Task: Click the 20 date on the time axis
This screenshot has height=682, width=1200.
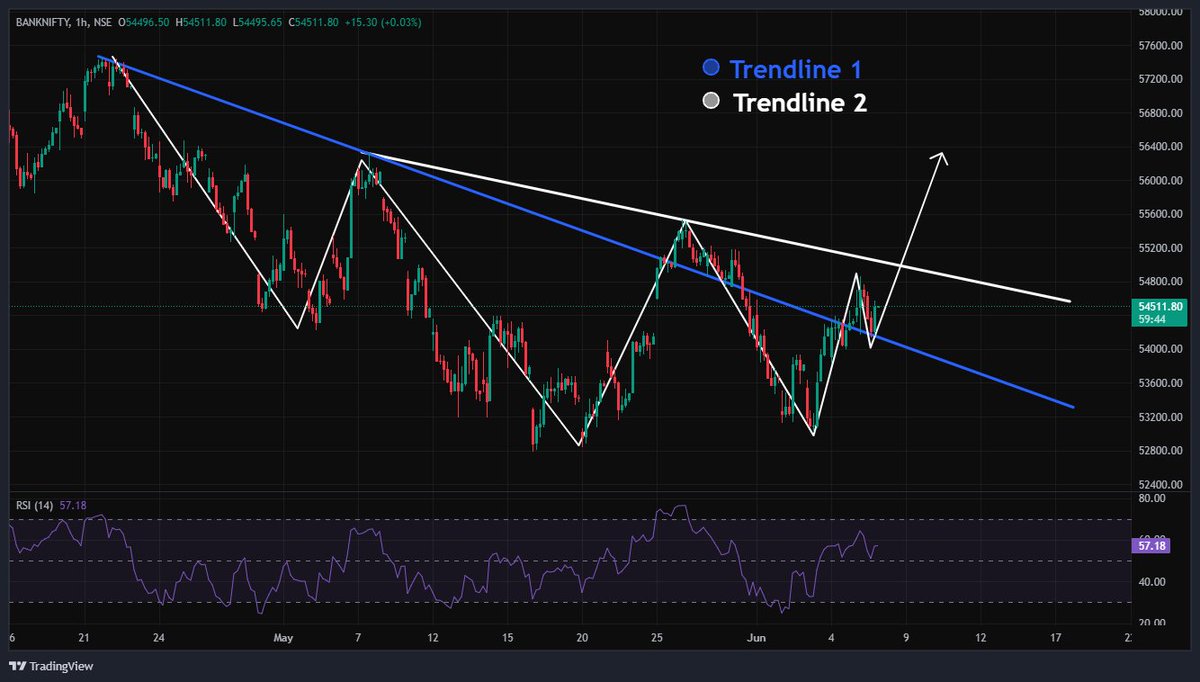Action: point(582,637)
